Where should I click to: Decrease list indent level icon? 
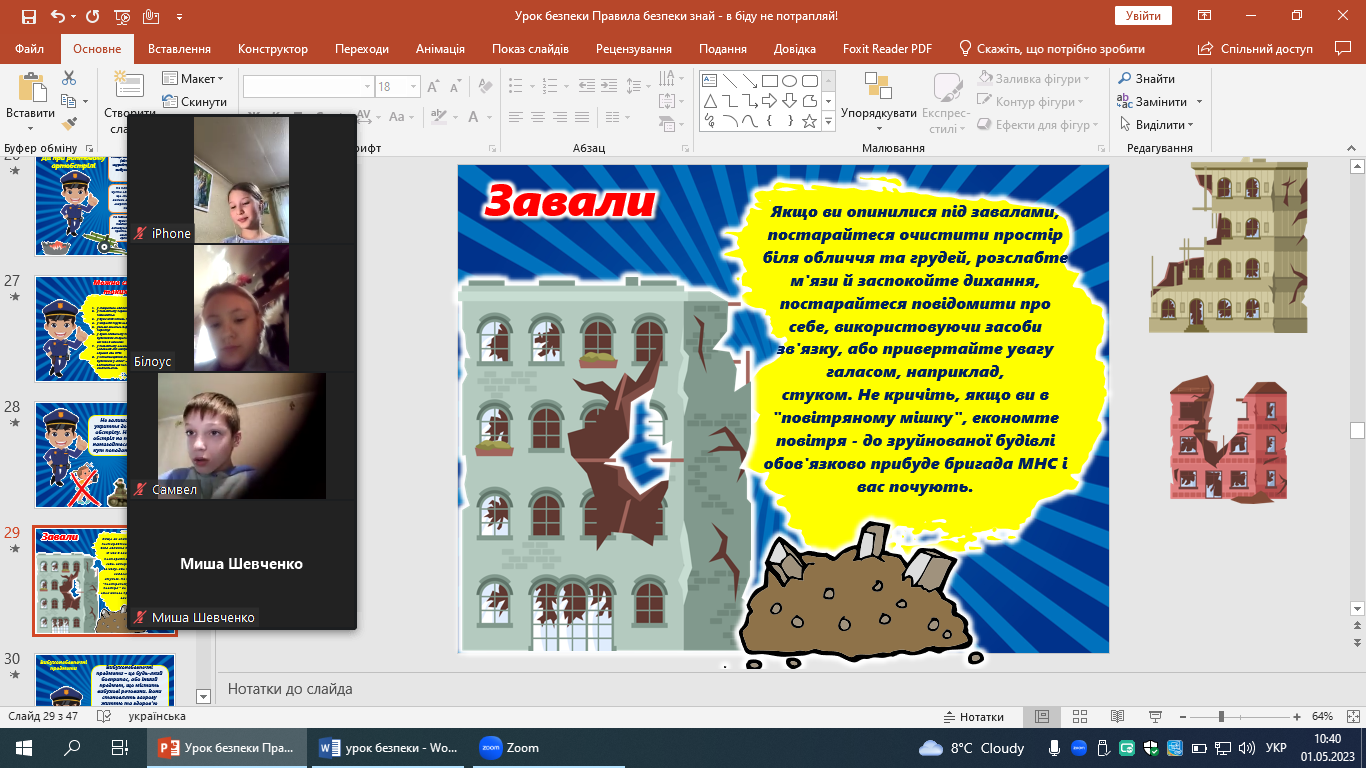point(589,87)
